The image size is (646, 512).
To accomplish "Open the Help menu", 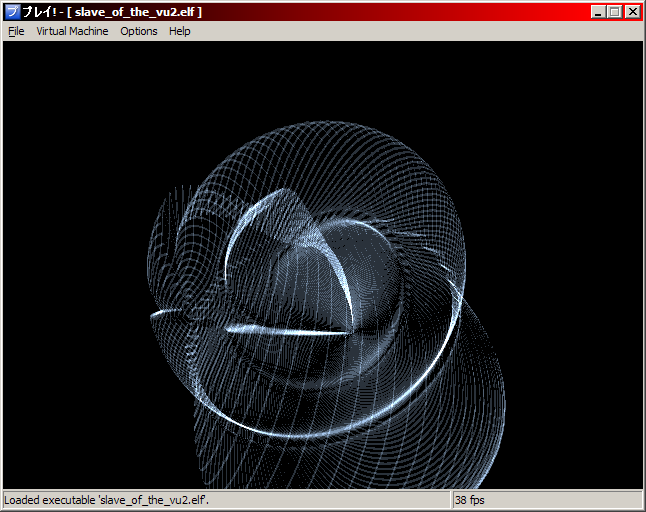I will (180, 31).
